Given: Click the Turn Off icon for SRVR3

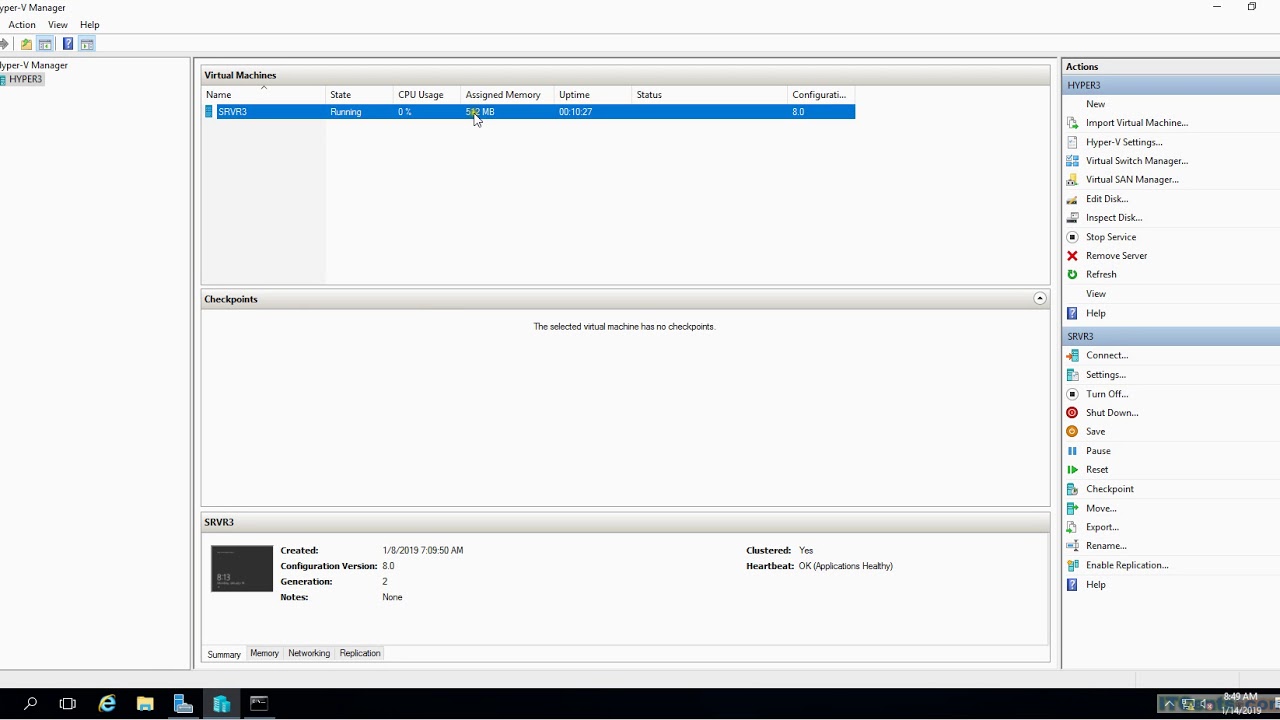Looking at the screenshot, I should pyautogui.click(x=1072, y=394).
